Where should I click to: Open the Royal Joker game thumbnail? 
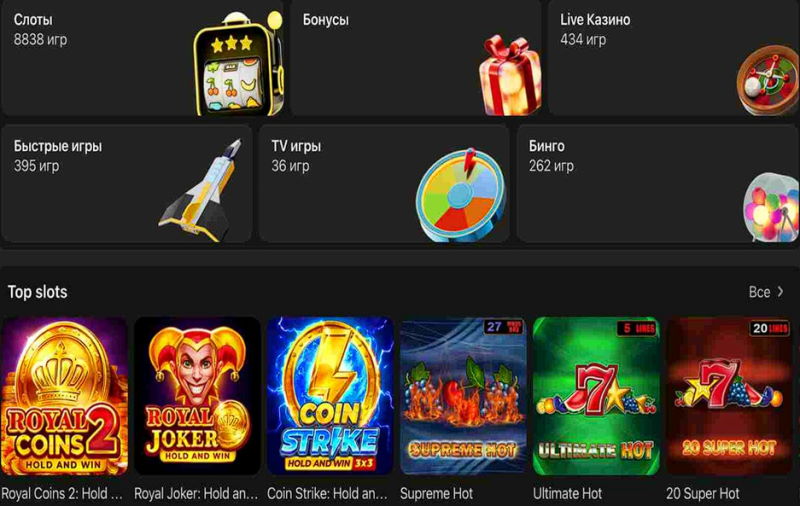197,396
